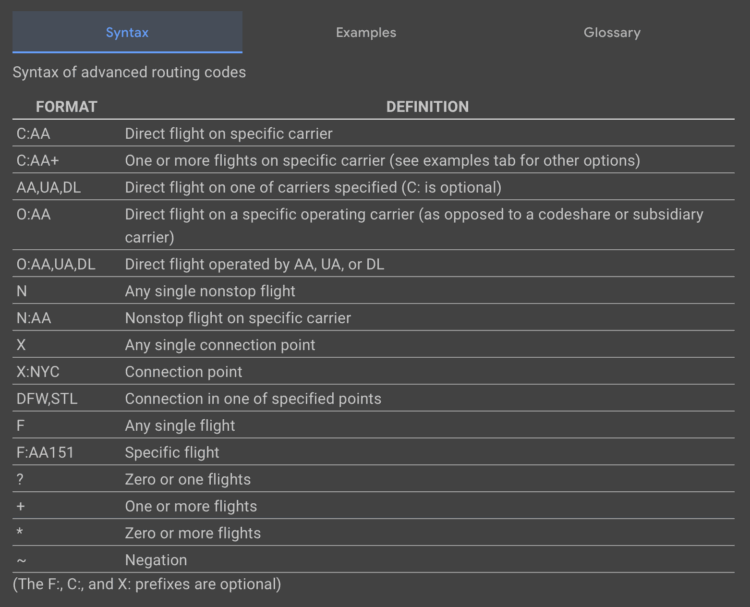Viewport: 750px width, 607px height.
Task: Select the Glossary tab
Action: pyautogui.click(x=612, y=33)
